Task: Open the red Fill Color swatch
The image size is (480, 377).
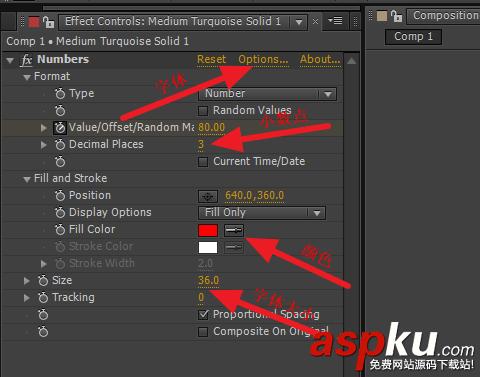Action: (208, 230)
